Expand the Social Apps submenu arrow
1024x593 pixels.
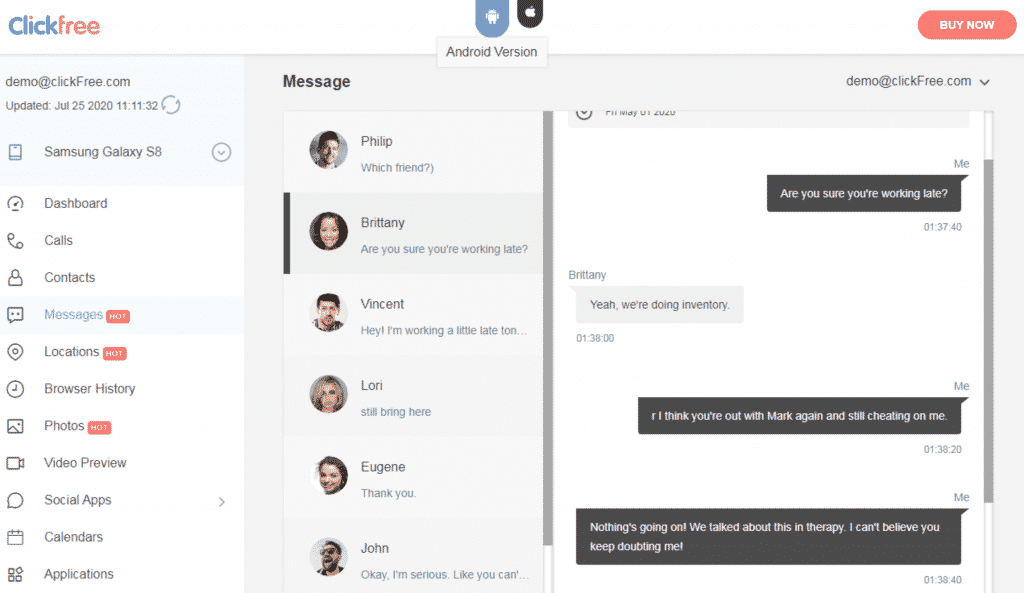222,502
